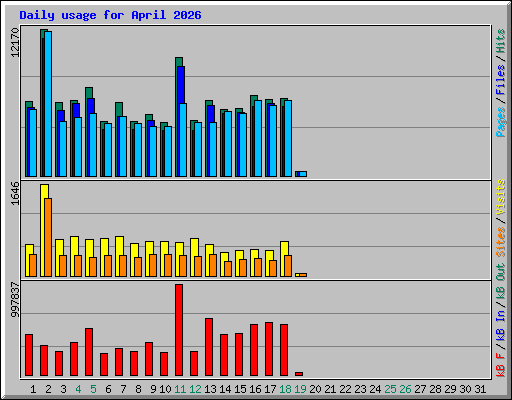The width and height of the screenshot is (512, 400).
Task: Click the 'Files' legend label
Action: (500, 80)
